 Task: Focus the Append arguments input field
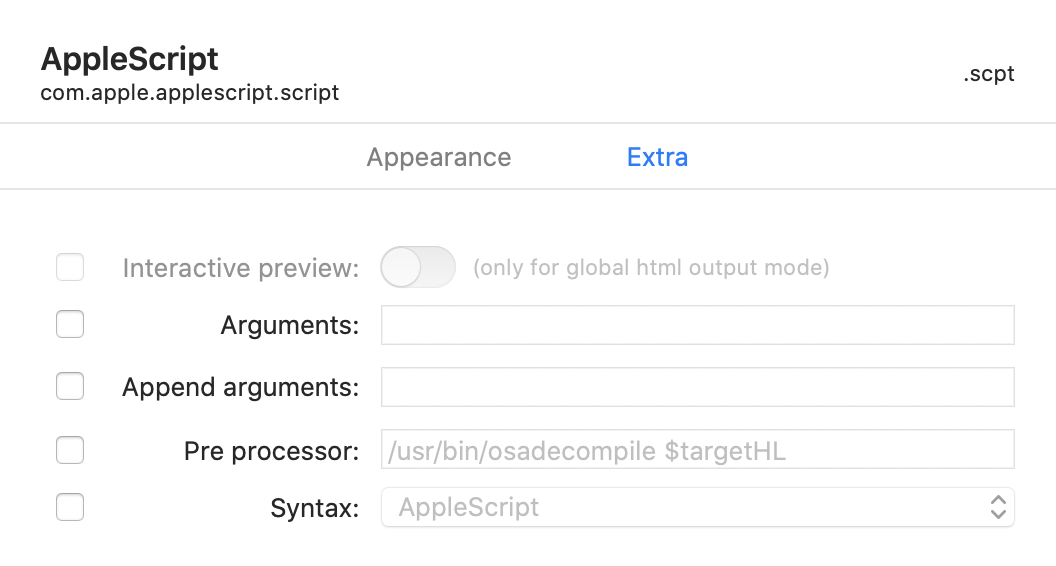pyautogui.click(x=697, y=387)
